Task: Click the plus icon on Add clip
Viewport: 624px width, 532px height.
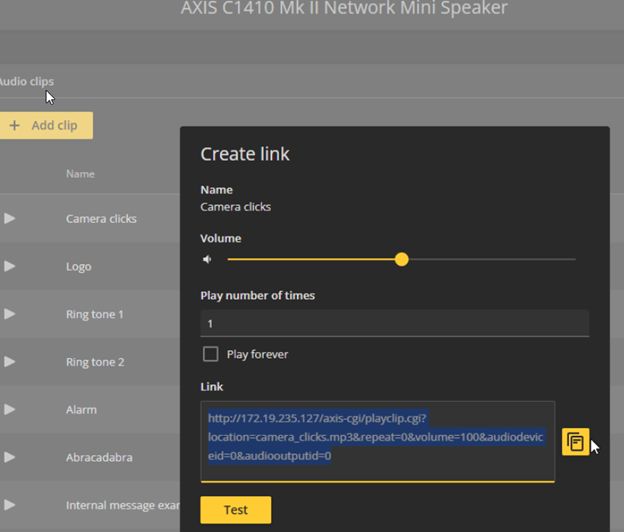Action: point(14,125)
